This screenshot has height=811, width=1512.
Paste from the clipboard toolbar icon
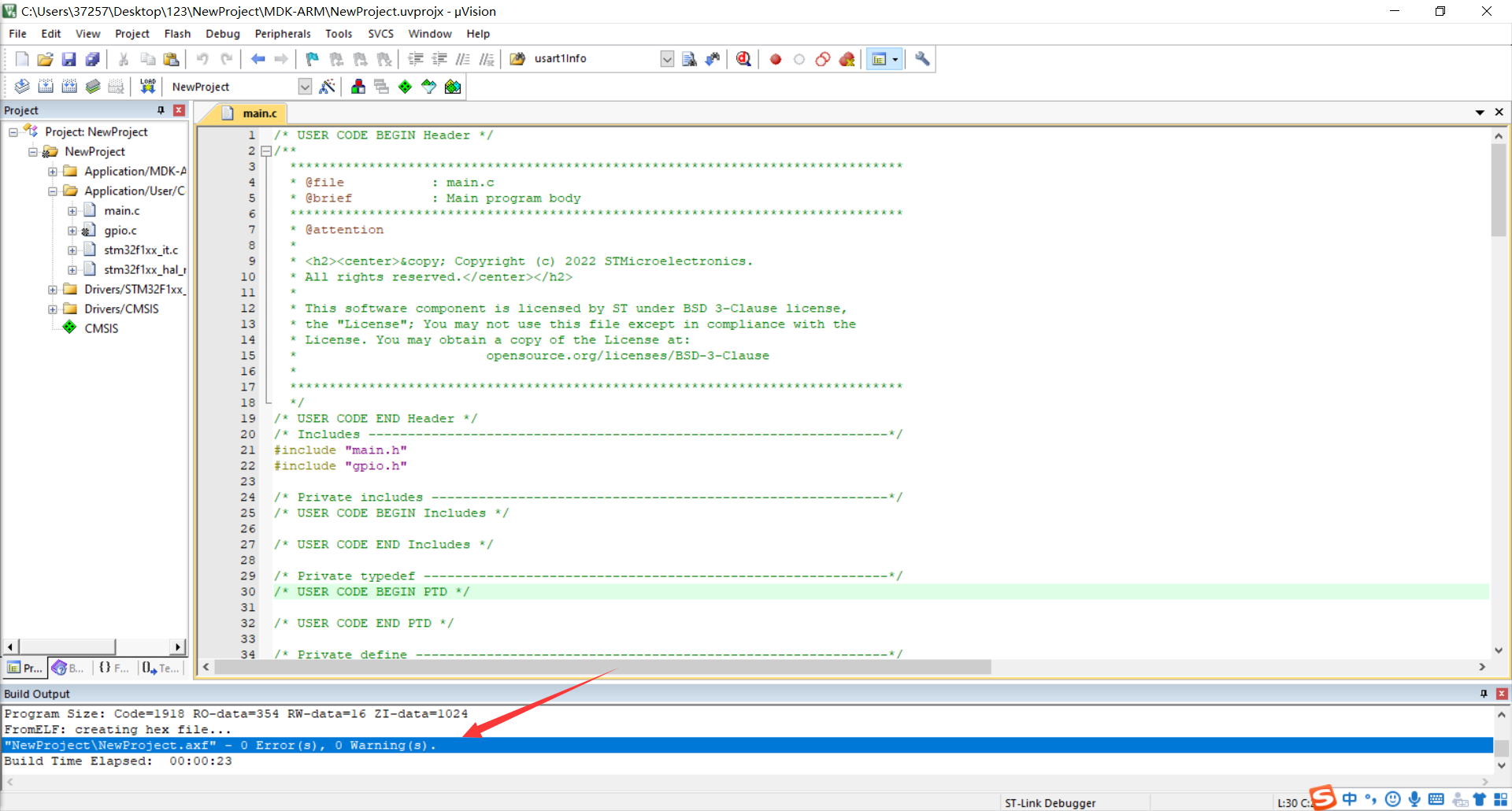click(x=171, y=59)
